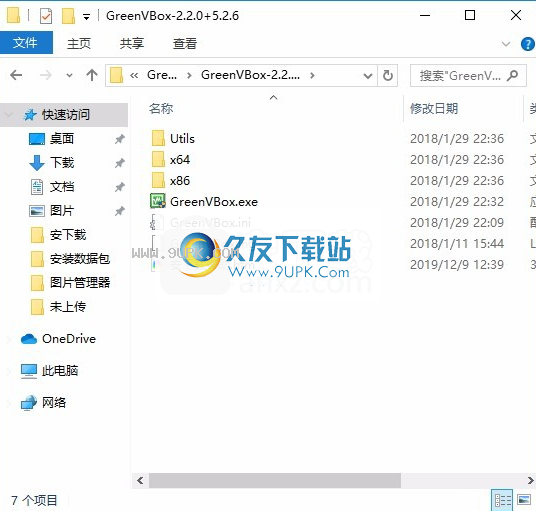Open the x86 folder icon
Image resolution: width=536 pixels, height=511 pixels.
158,180
